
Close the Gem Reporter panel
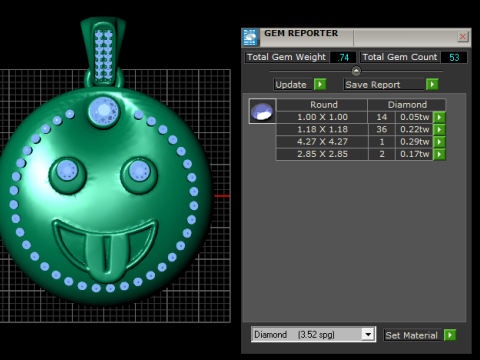click(x=463, y=37)
